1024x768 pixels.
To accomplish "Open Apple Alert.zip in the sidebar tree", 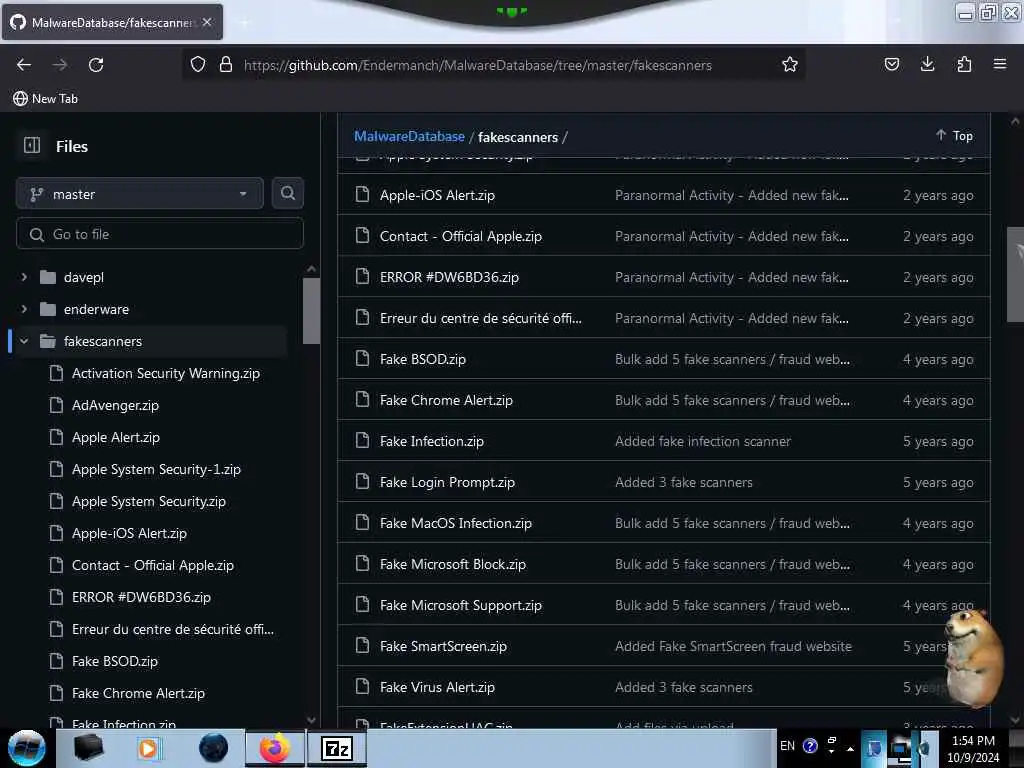I will coord(116,437).
